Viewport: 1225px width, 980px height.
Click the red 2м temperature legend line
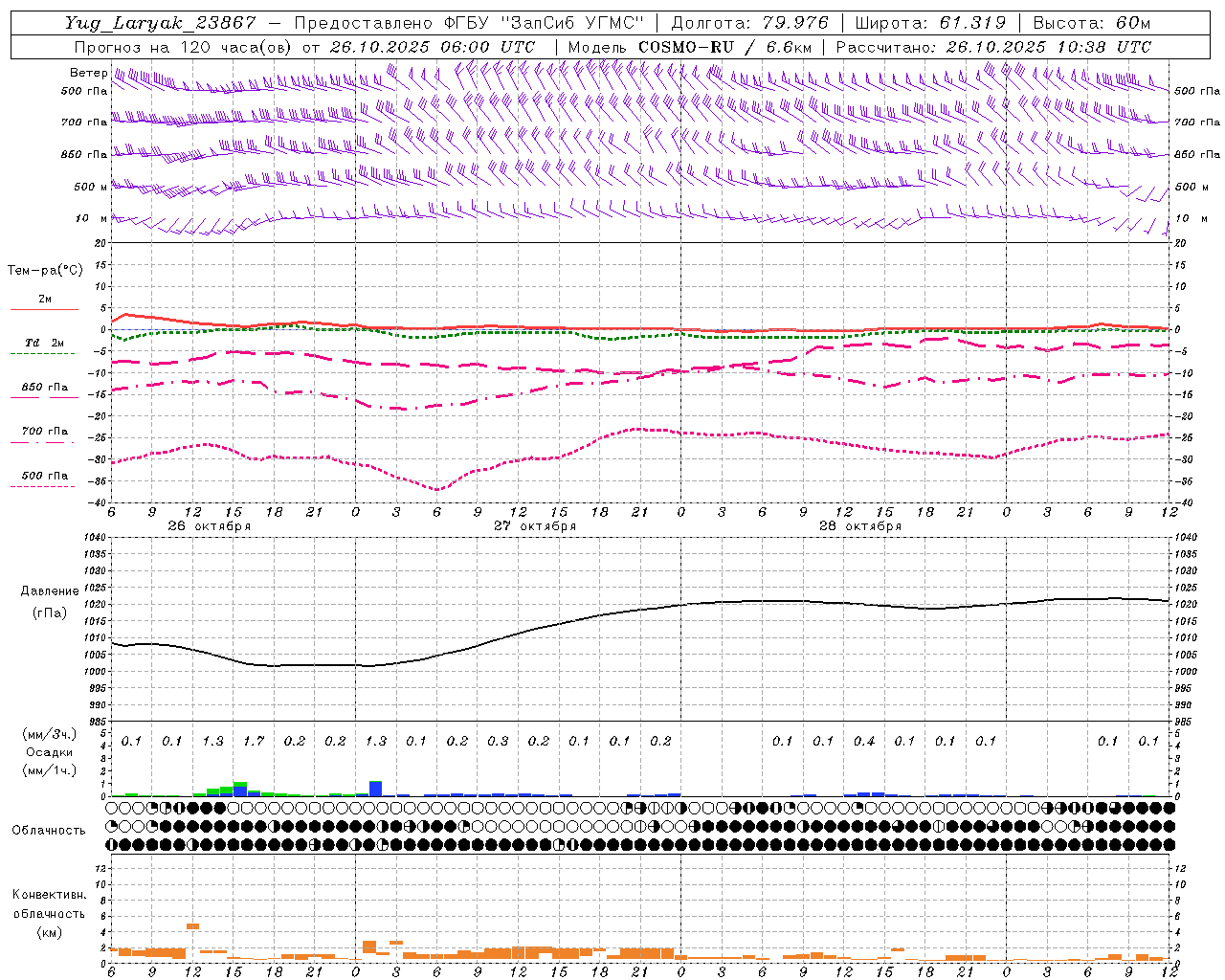(44, 309)
